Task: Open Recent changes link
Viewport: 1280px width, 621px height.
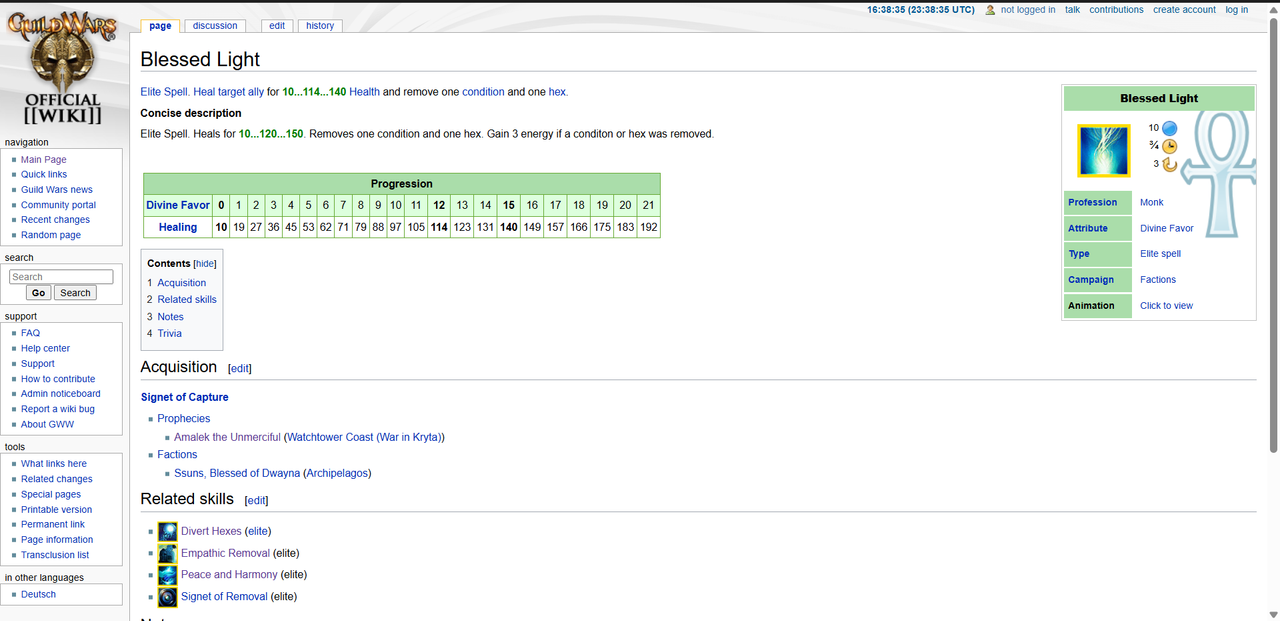Action: (55, 220)
